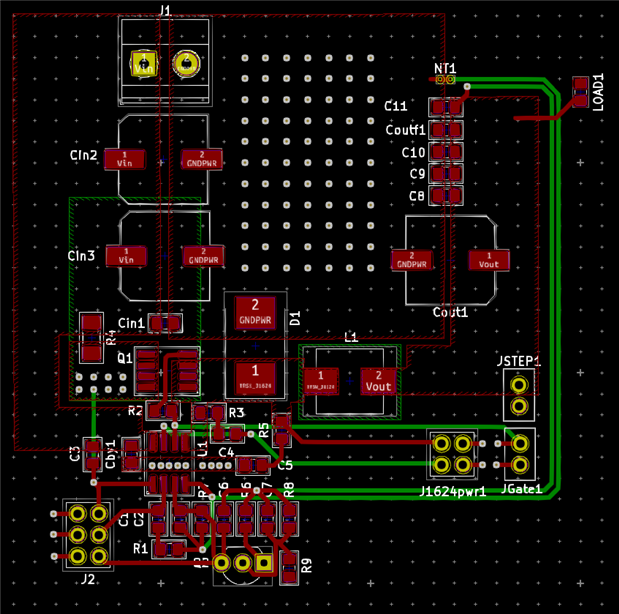Image resolution: width=619 pixels, height=614 pixels.
Task: Click the 'Q1' reference label
Action: 125,359
